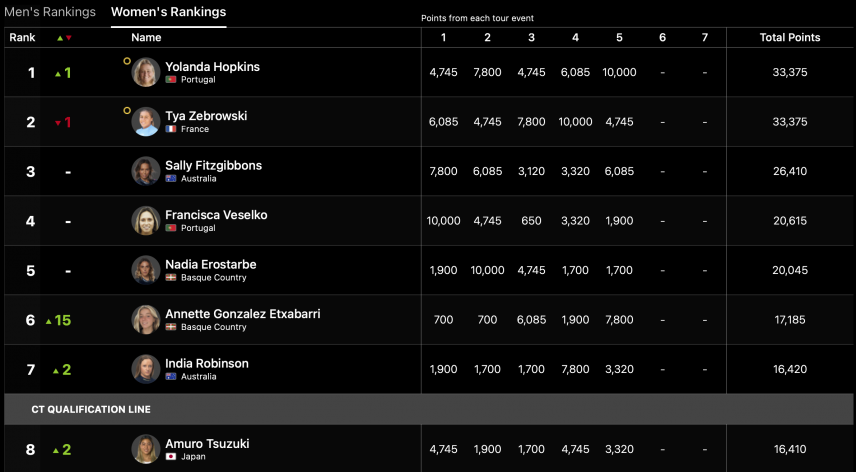
Task: Click Tya Zebrowski's avatar
Action: tap(146, 122)
